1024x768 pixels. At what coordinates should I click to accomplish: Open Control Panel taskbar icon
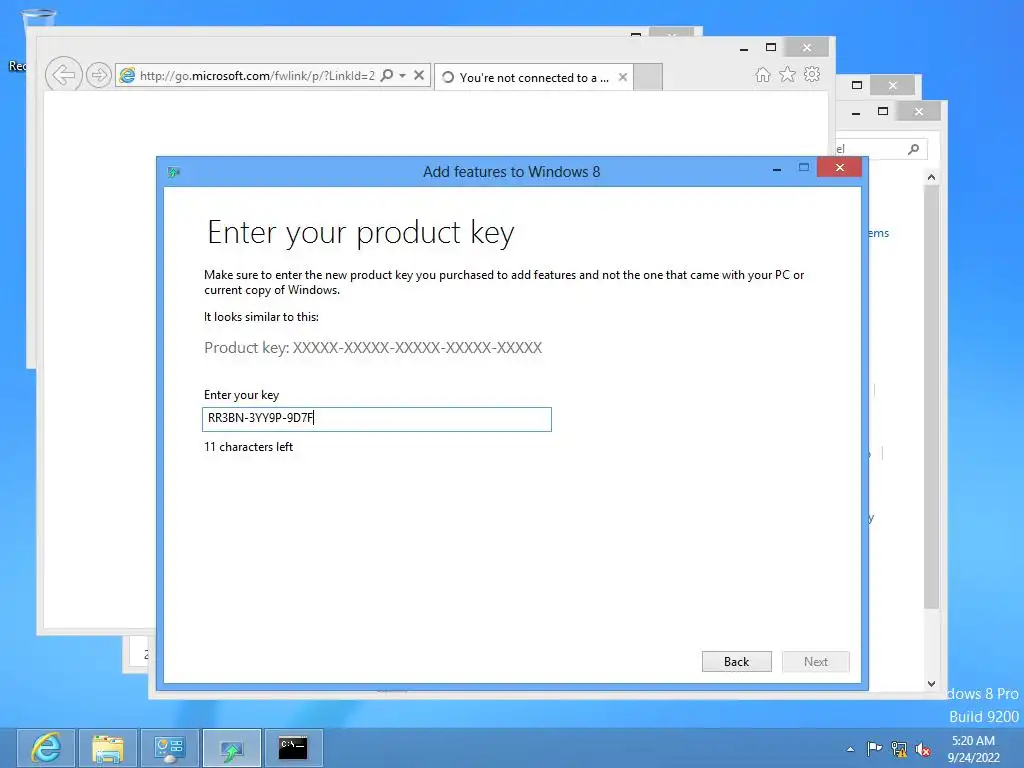click(170, 748)
